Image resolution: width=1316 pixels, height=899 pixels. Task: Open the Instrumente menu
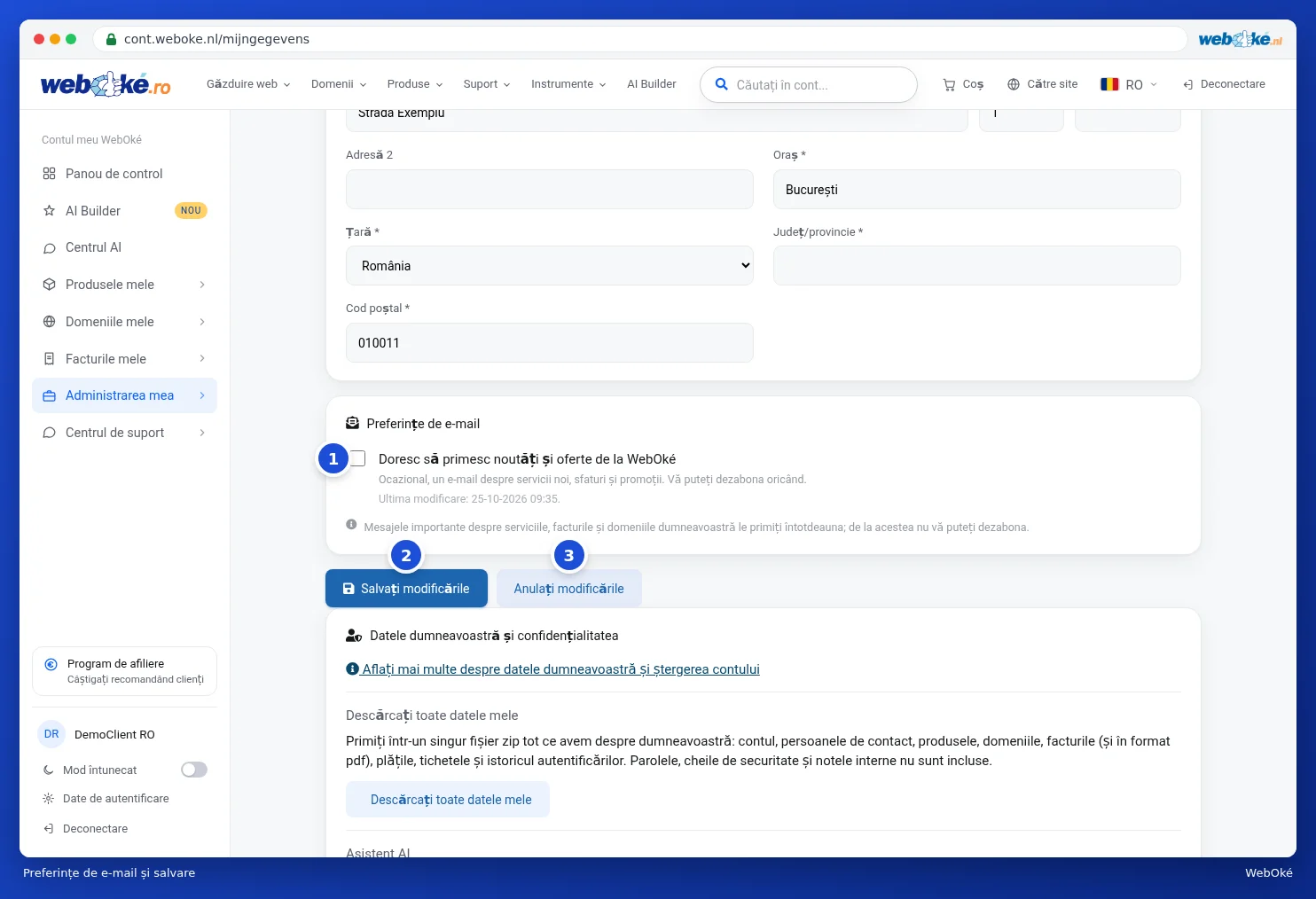pyautogui.click(x=568, y=84)
